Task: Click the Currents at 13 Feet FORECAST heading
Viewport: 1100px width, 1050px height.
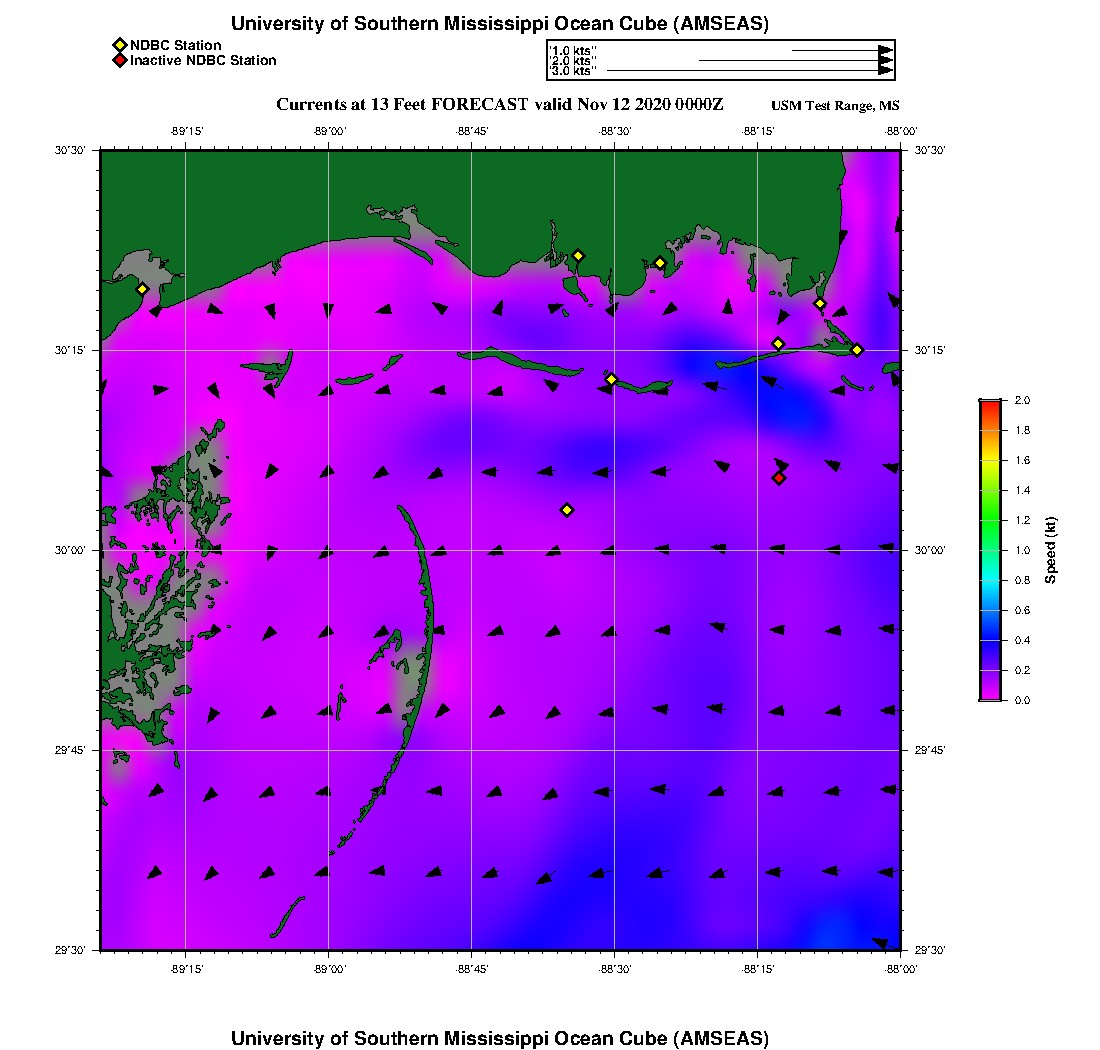Action: (500, 105)
